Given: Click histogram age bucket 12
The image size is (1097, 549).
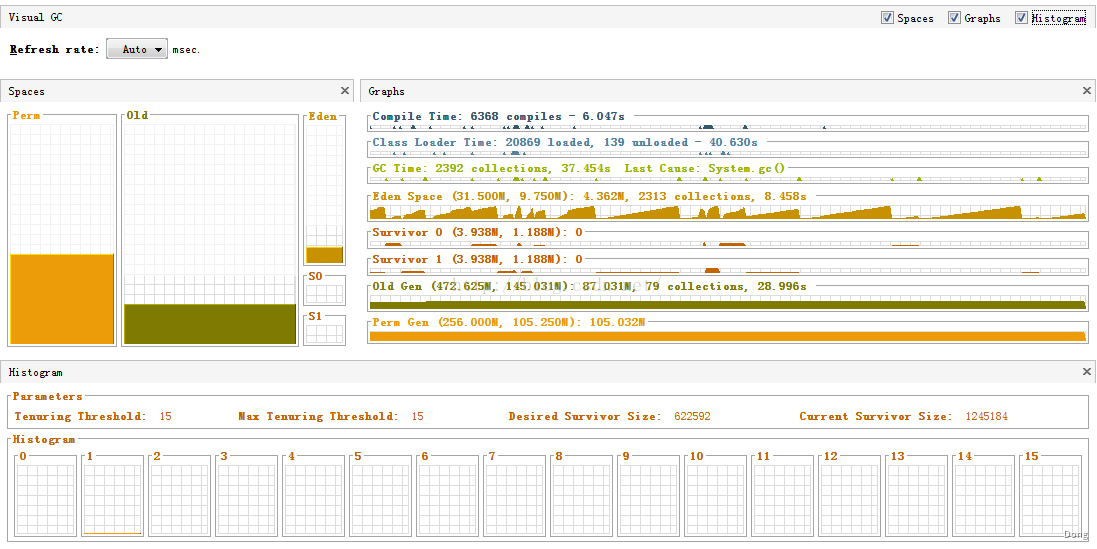Looking at the screenshot, I should point(849,496).
